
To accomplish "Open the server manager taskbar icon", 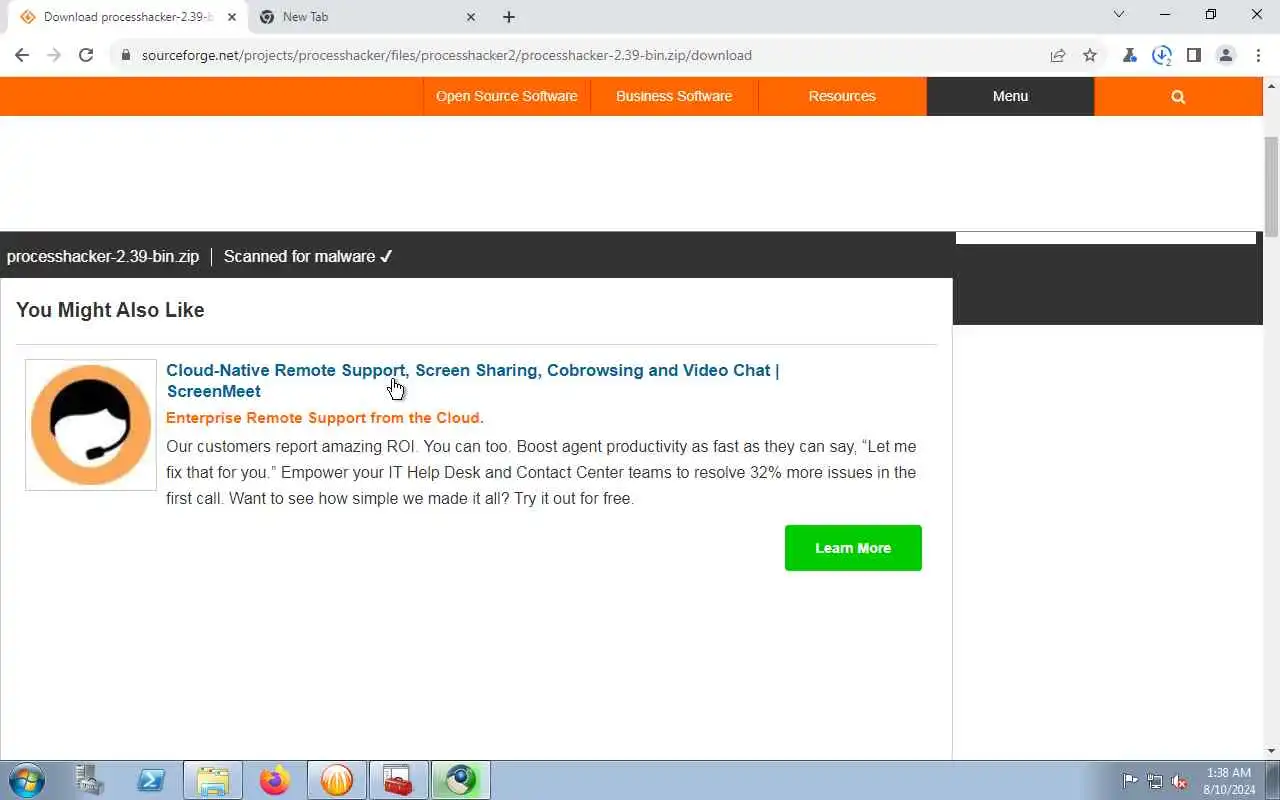I will [x=90, y=780].
